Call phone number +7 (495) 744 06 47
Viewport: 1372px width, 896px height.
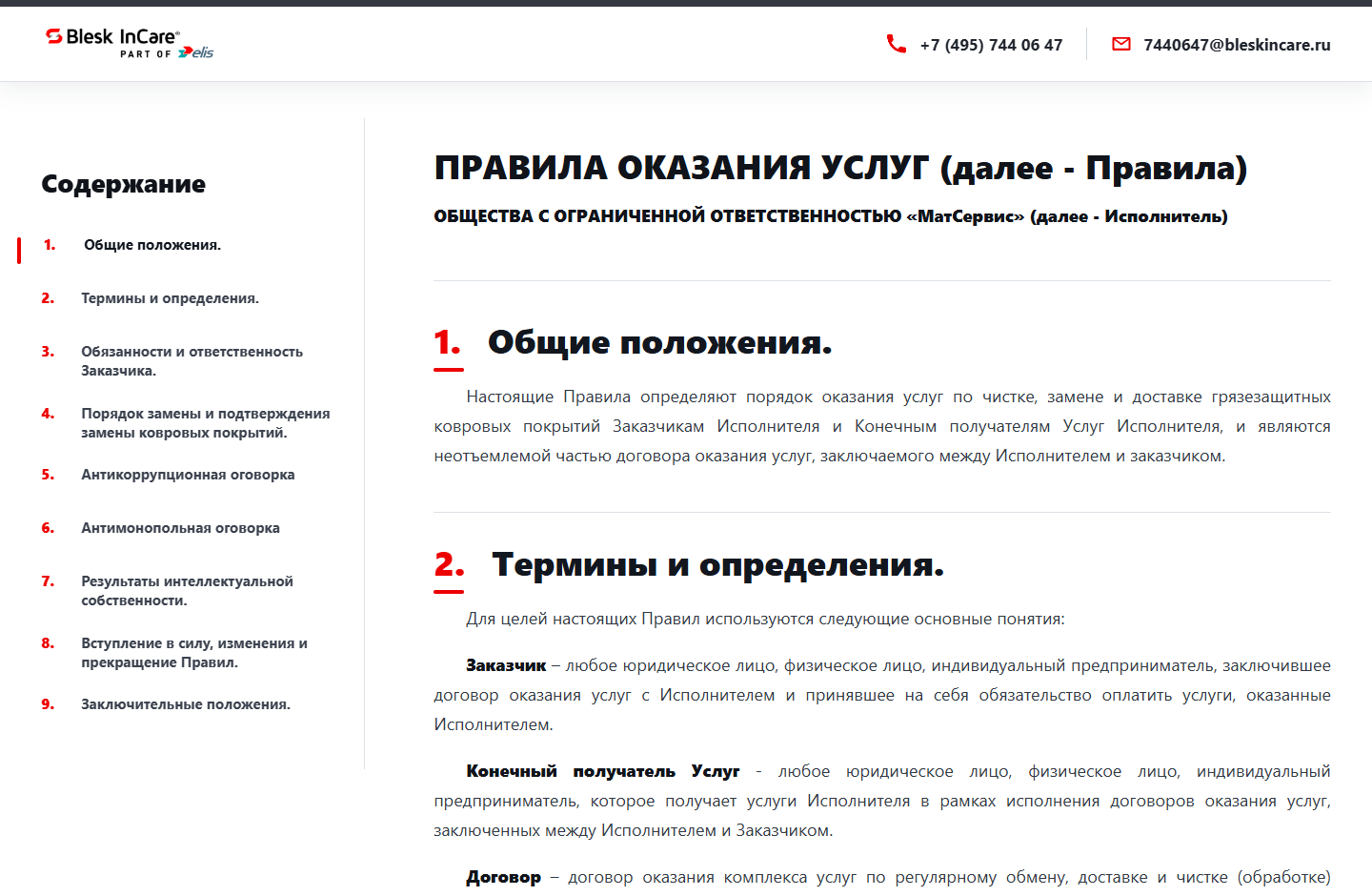[x=991, y=45]
